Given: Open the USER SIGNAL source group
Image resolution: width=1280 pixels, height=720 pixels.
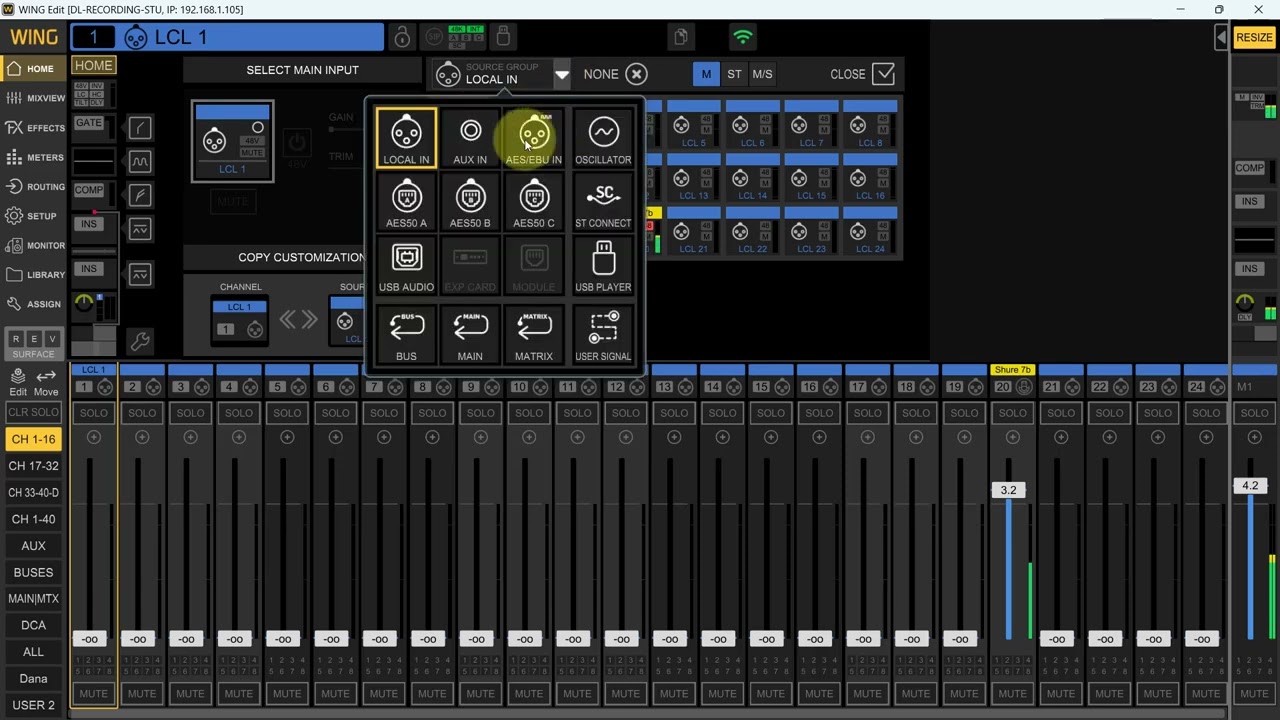Looking at the screenshot, I should (603, 335).
